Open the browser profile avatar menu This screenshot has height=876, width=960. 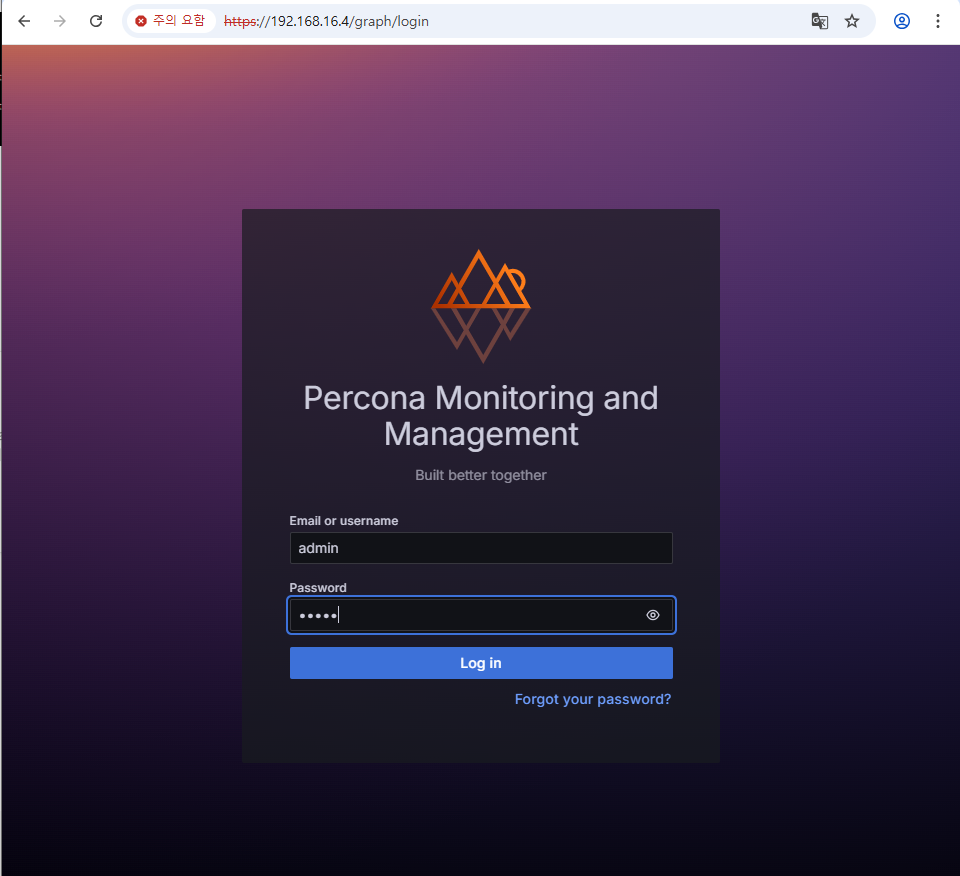pyautogui.click(x=901, y=21)
